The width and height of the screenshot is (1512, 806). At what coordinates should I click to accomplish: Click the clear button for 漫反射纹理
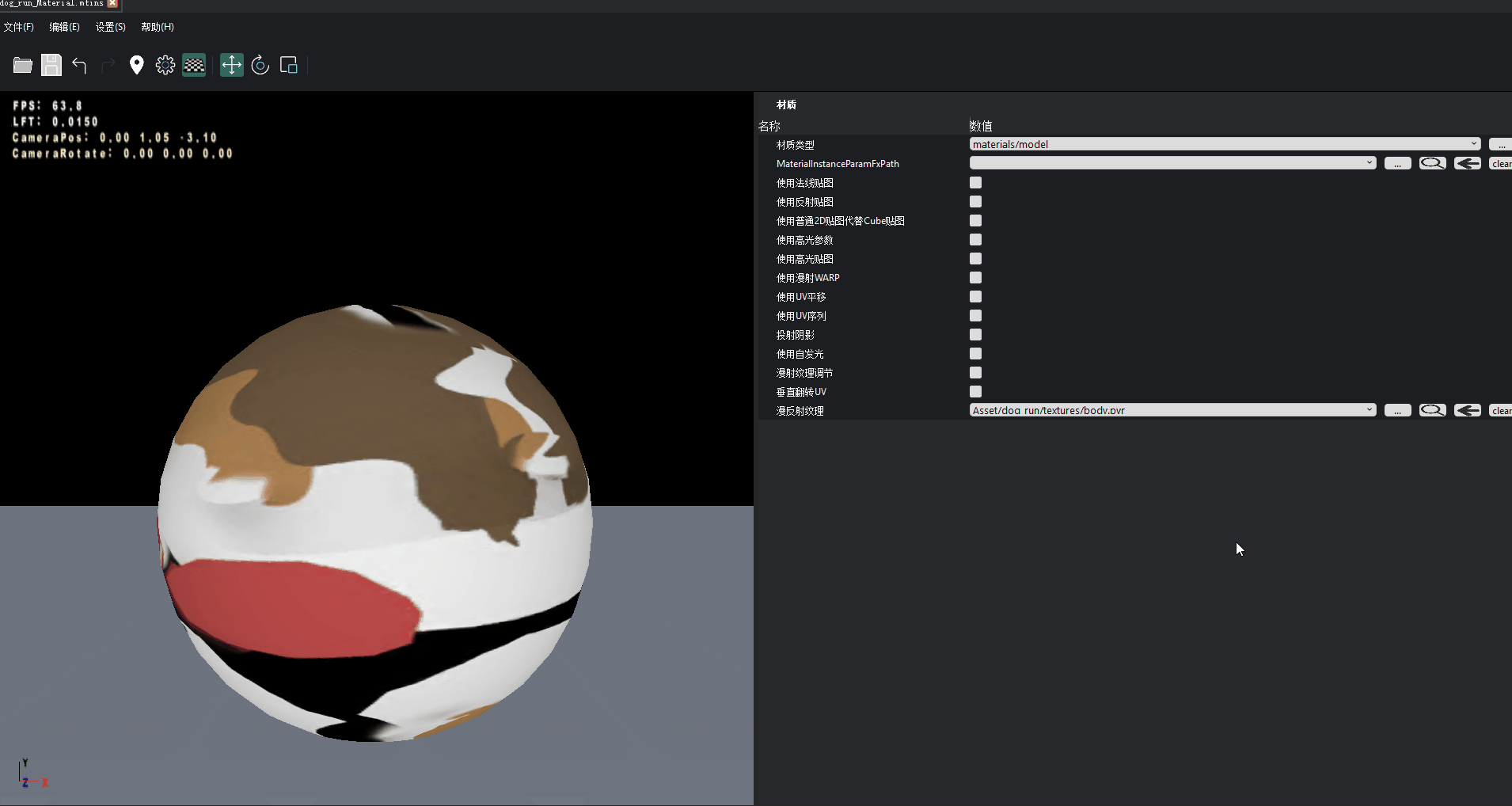(x=1501, y=410)
